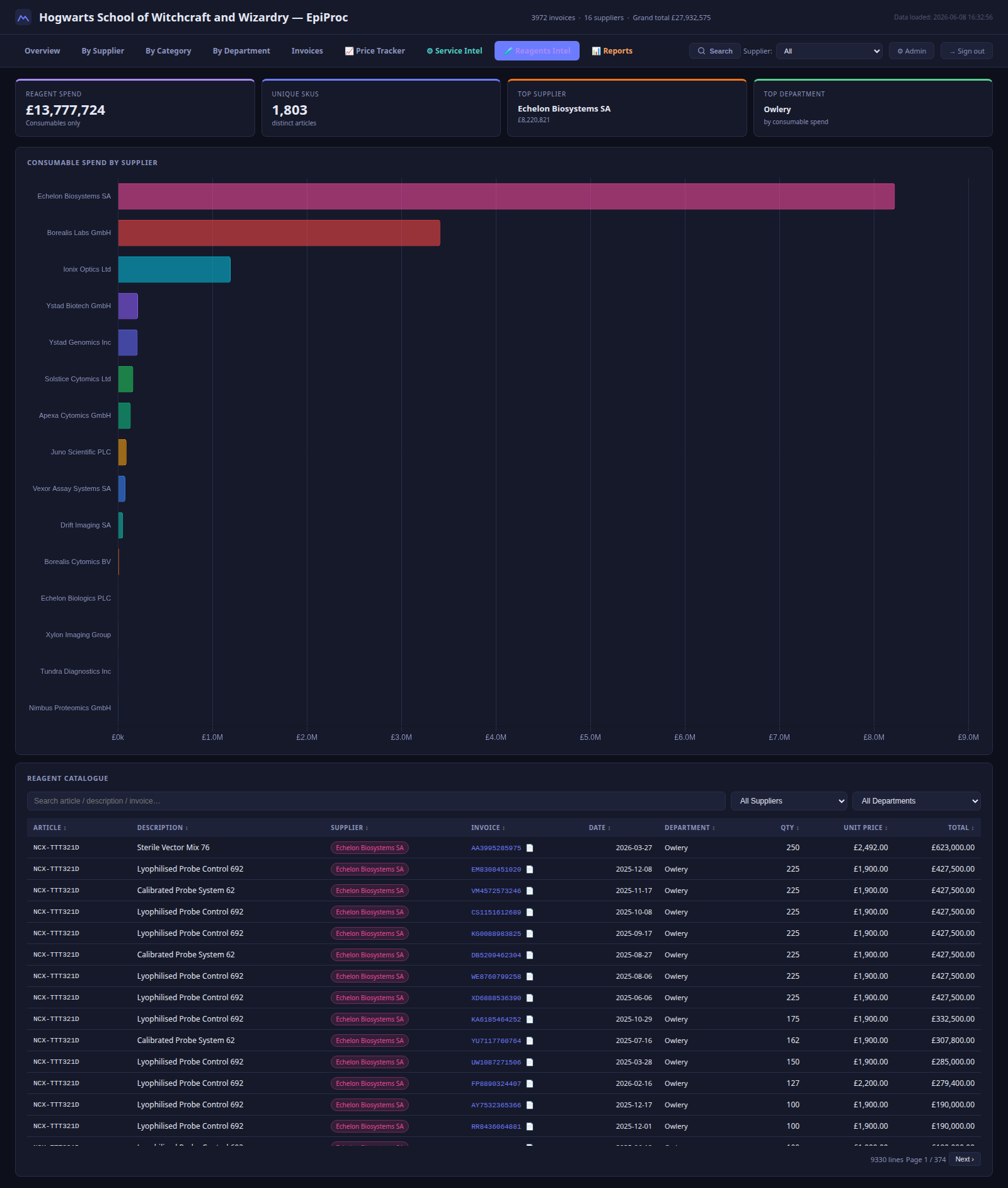Open document icon for invoice AY7532365366

point(530,1105)
